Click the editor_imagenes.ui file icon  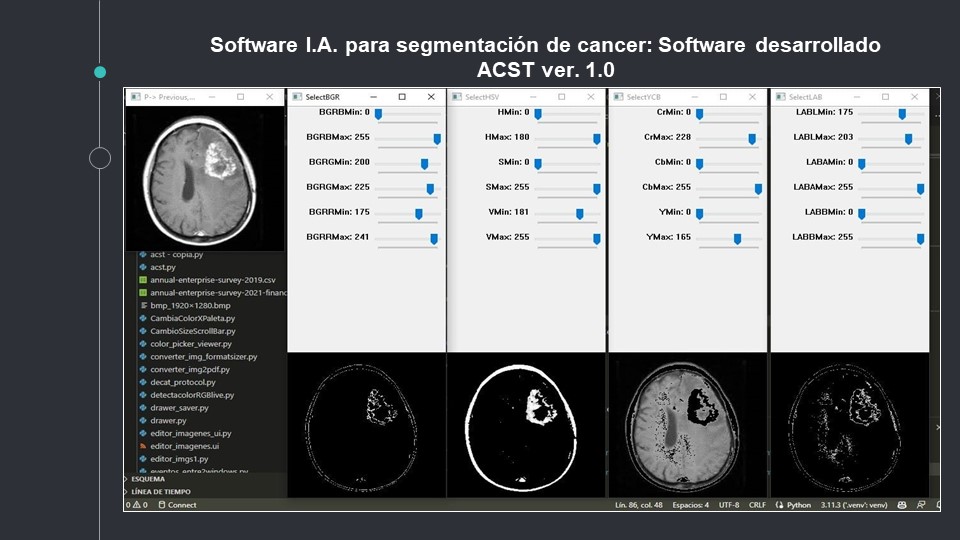pyautogui.click(x=142, y=446)
